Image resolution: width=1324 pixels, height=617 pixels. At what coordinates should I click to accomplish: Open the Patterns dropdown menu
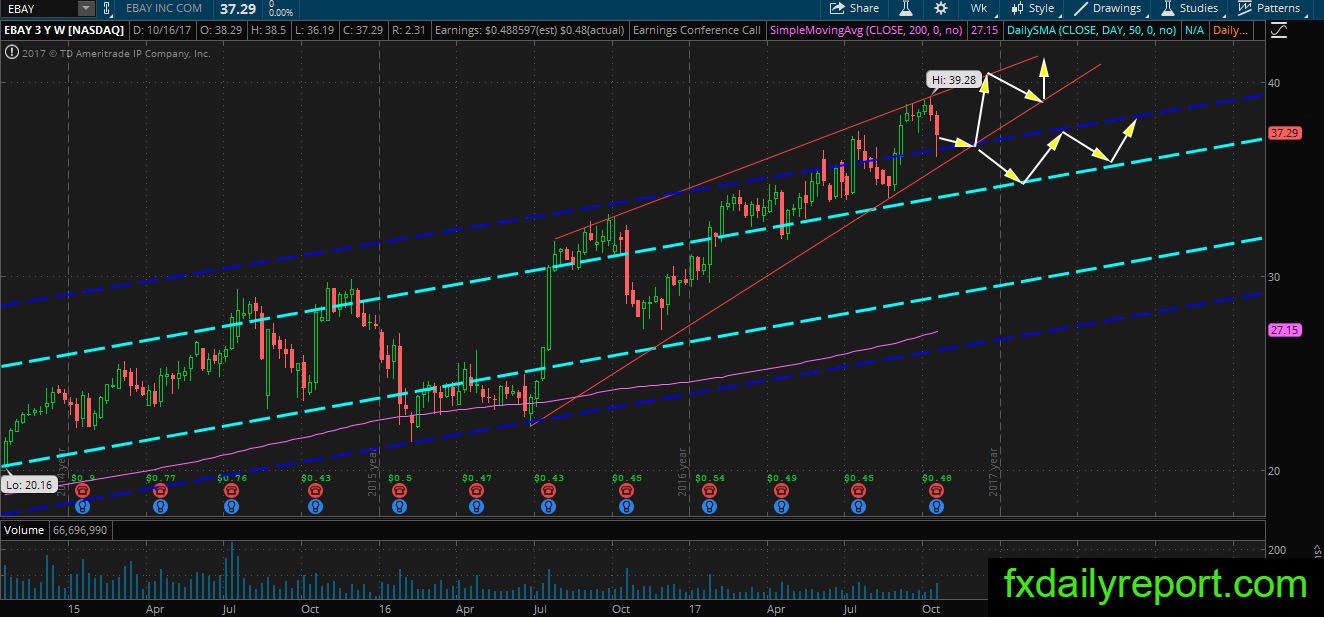1272,8
